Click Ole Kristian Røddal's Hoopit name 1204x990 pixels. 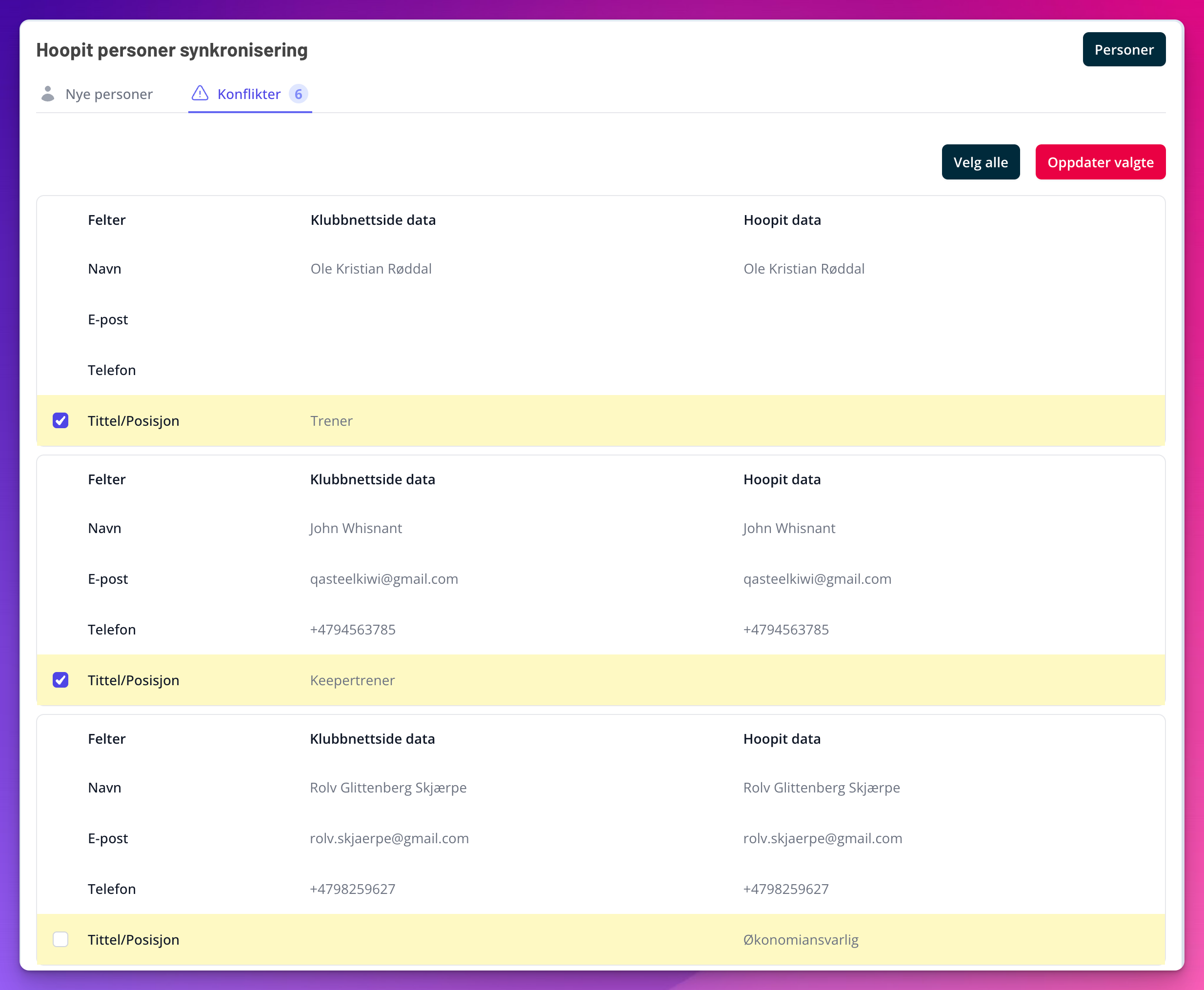[803, 269]
